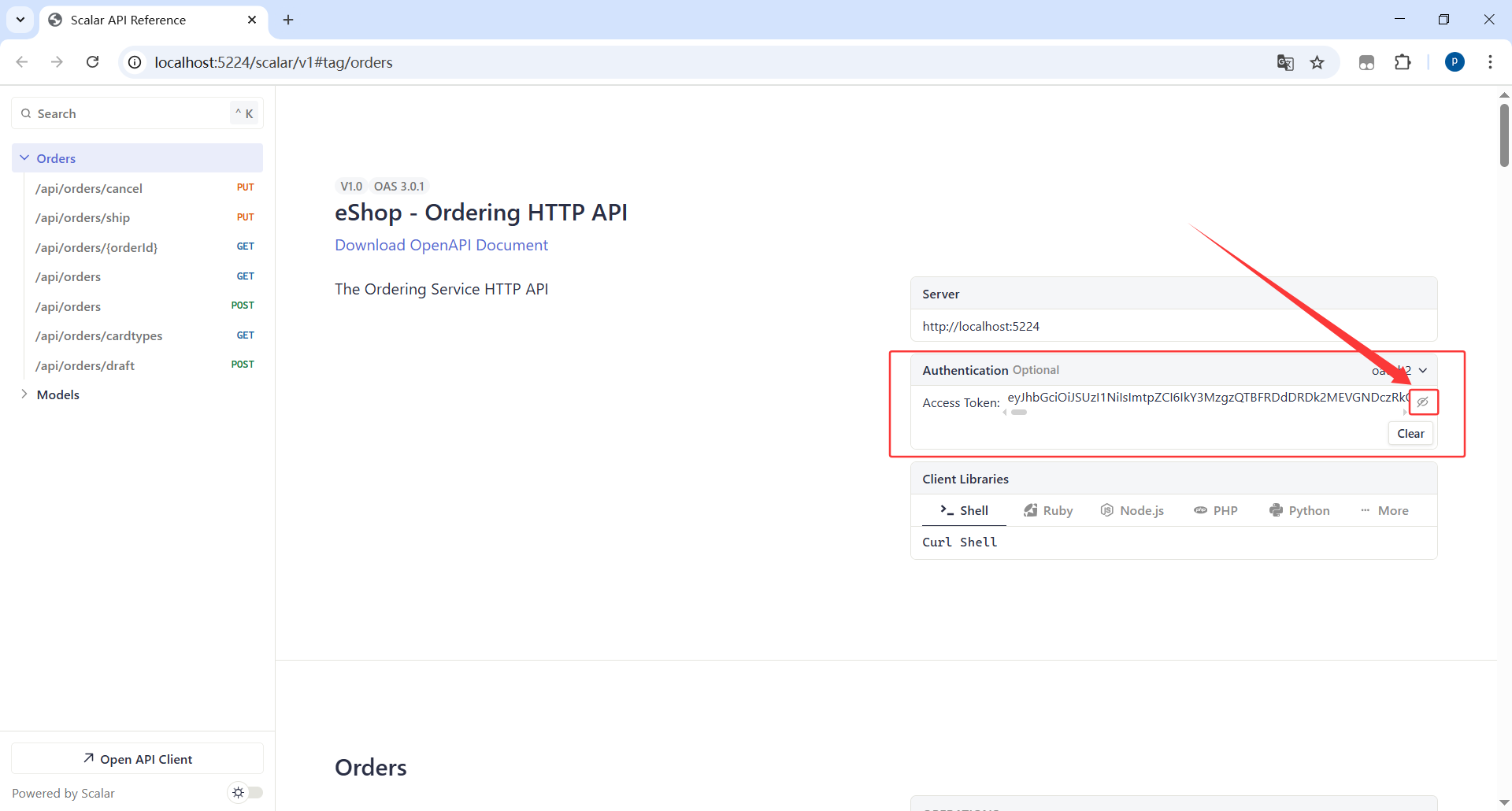Screen dimensions: 1512x811
Task: Click the V1.0 version badge
Action: coord(351,187)
